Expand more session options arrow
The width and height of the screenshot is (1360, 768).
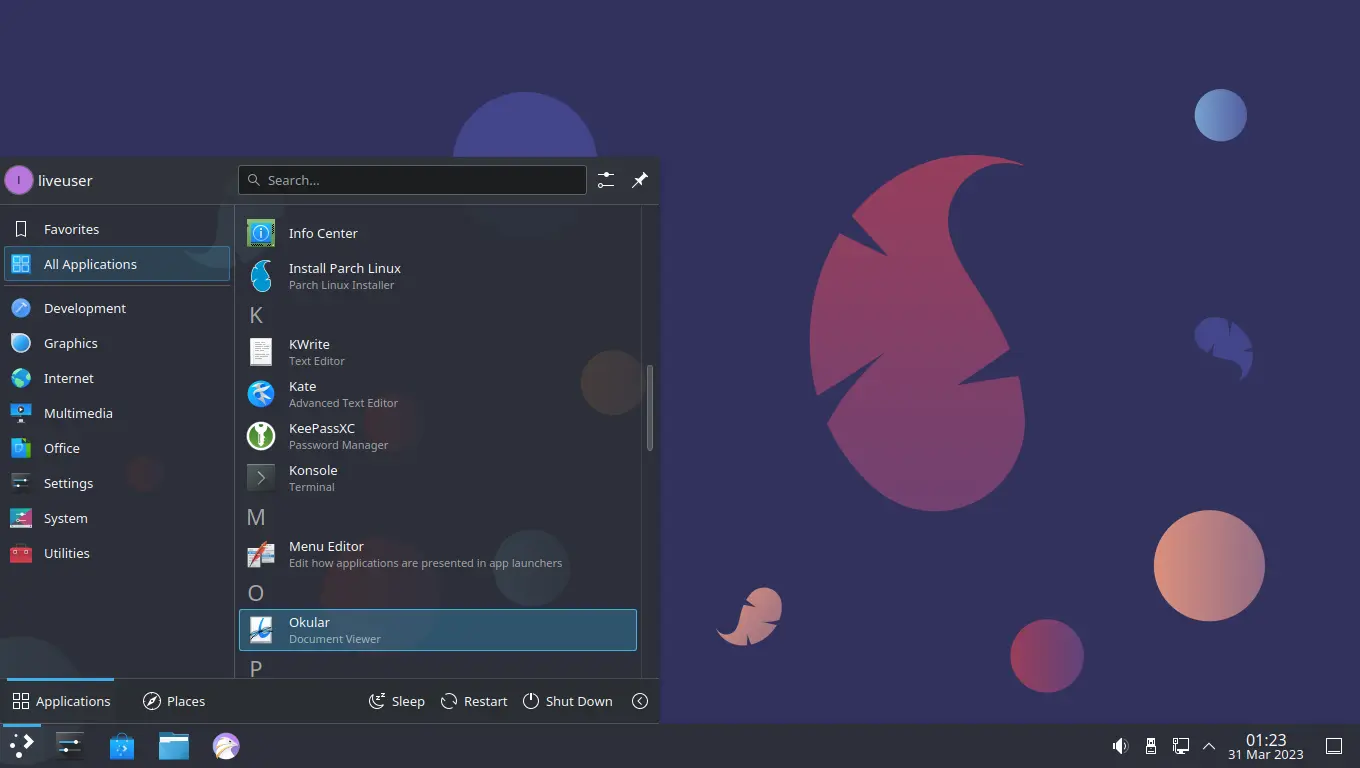pyautogui.click(x=641, y=701)
